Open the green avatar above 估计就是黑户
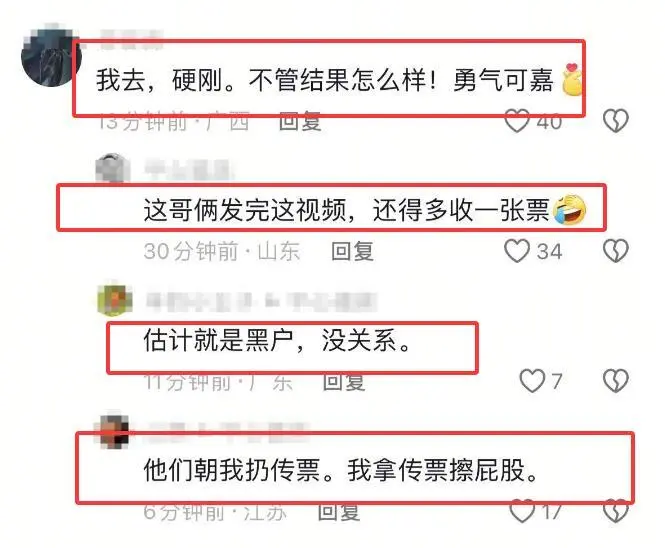 113,299
